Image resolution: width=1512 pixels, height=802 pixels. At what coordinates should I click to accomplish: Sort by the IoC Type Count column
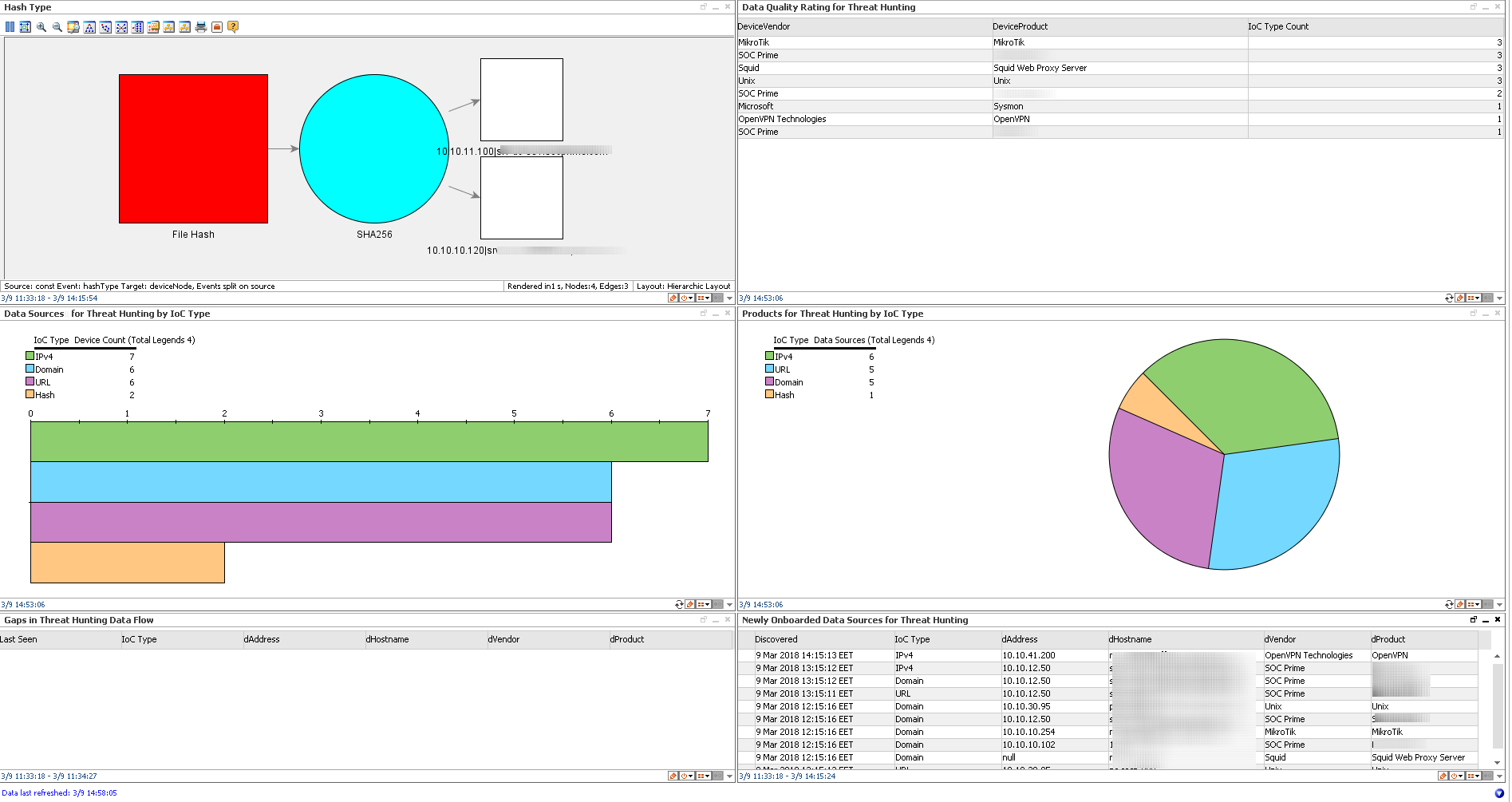[x=1278, y=26]
